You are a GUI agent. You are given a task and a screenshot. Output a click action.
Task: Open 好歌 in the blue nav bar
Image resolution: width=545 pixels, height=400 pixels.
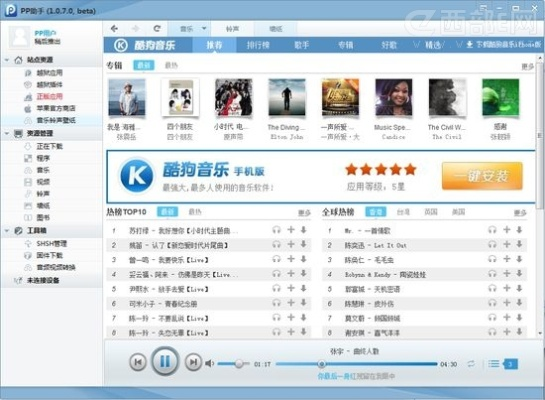389,45
